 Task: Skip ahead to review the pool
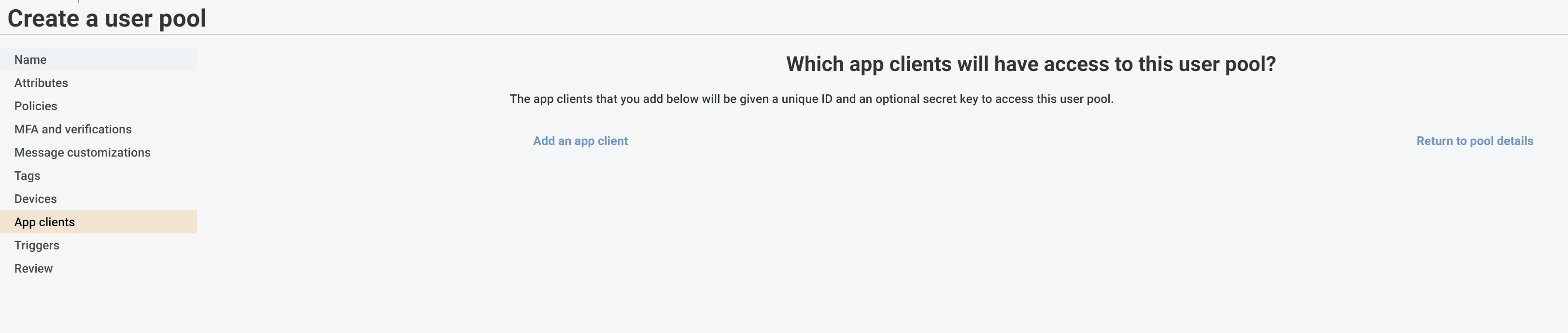click(33, 268)
